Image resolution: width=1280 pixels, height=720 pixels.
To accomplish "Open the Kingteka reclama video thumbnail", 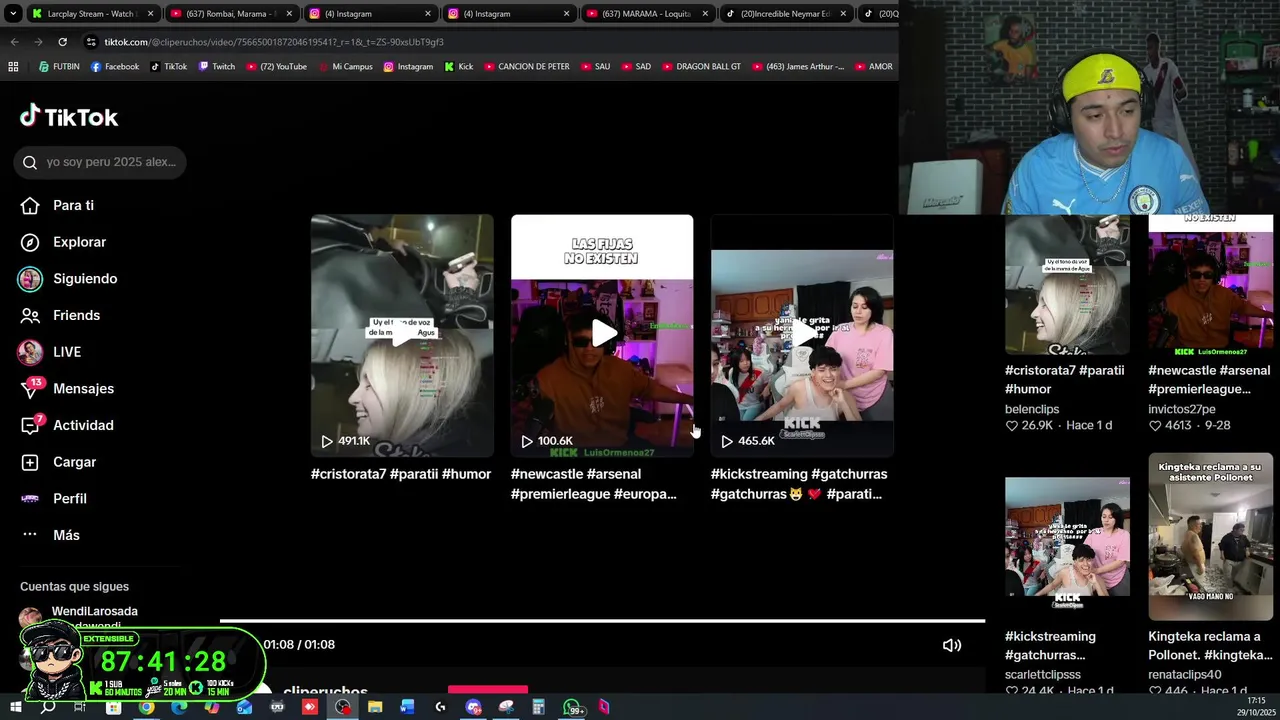I will (x=1210, y=537).
